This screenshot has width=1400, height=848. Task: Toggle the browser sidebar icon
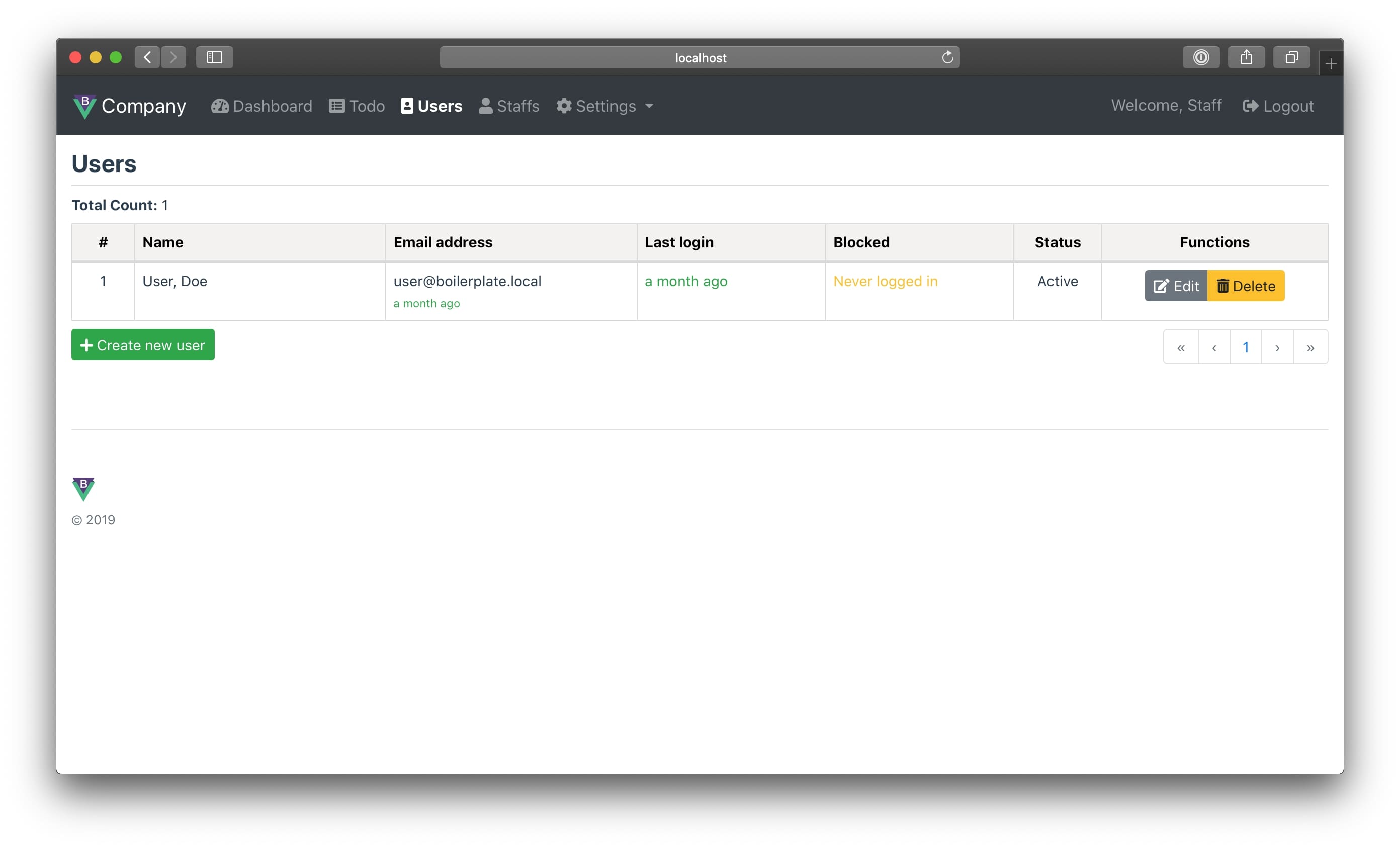click(214, 57)
